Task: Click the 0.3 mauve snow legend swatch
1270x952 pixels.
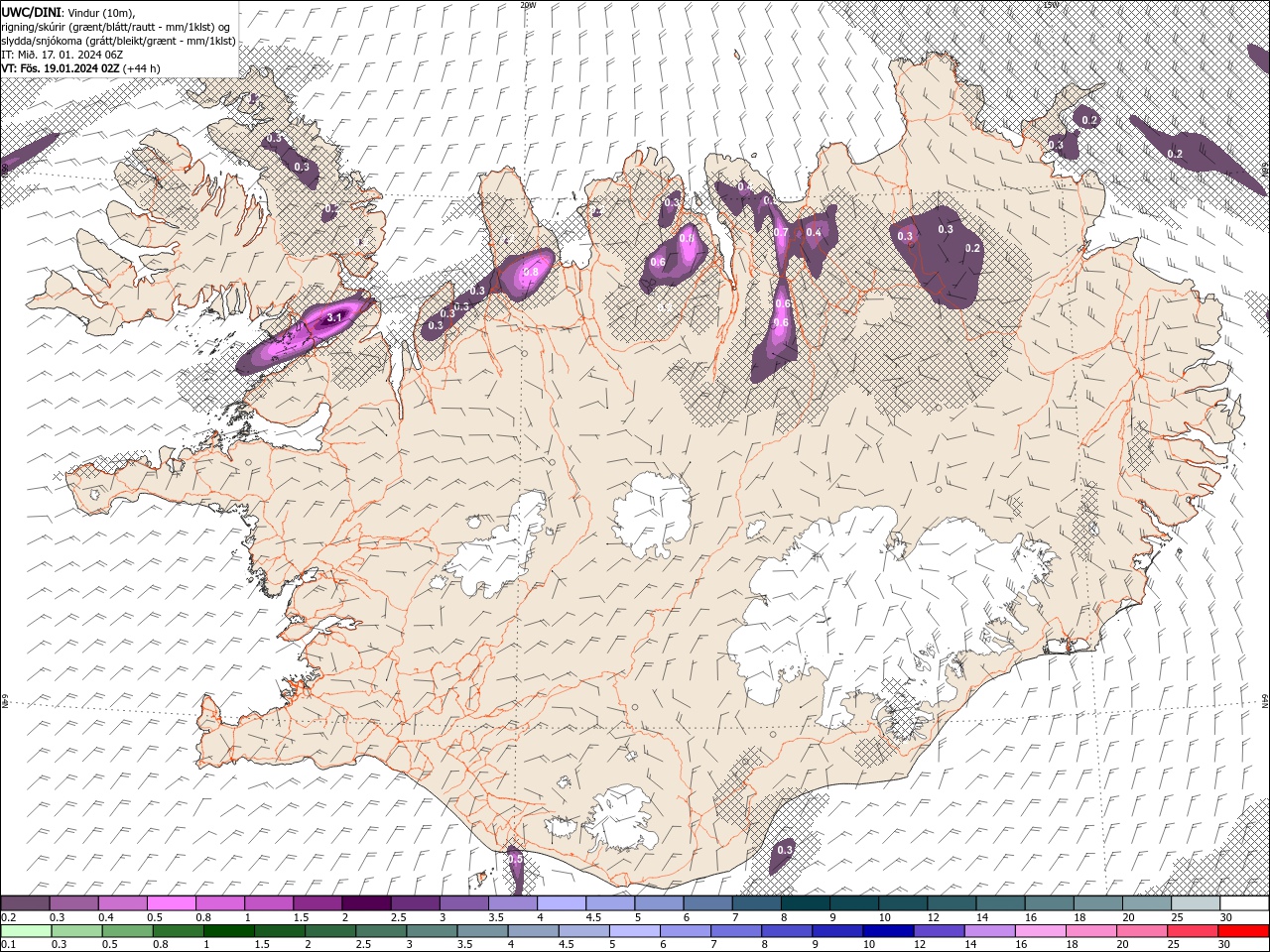Action: click(73, 903)
